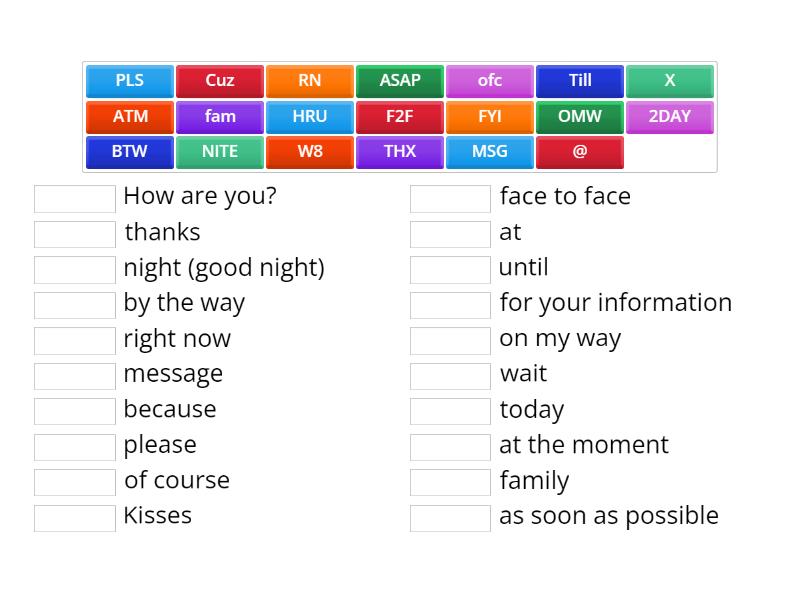Click the purple ofc tile
Viewport: 800px width, 600px height.
pos(490,81)
